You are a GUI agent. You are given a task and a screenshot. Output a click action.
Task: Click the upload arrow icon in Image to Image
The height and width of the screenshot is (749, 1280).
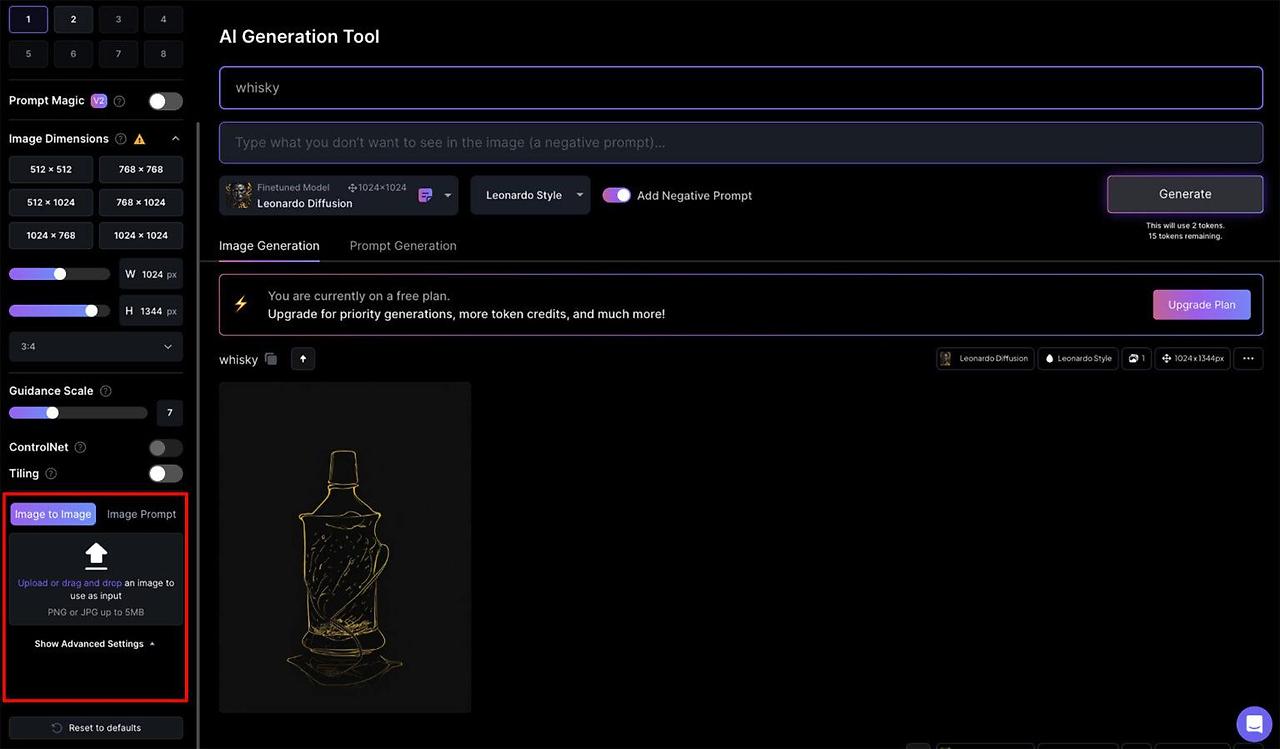96,555
